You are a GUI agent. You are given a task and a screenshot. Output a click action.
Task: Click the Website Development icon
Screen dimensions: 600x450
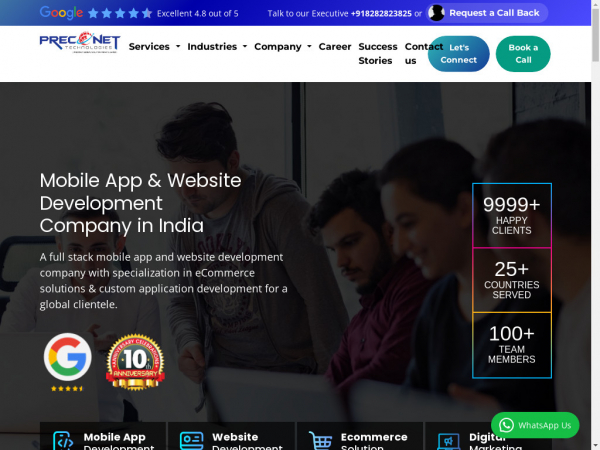coord(191,441)
